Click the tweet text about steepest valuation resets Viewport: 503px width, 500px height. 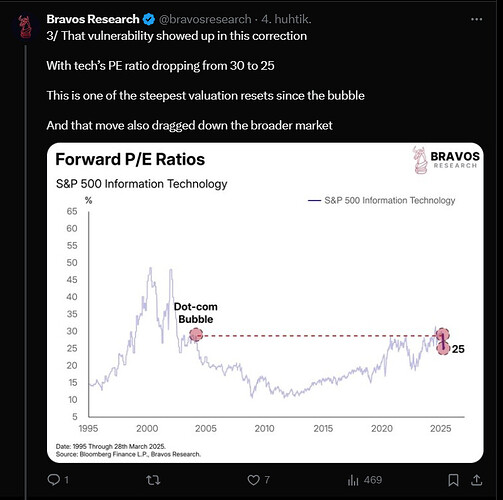pyautogui.click(x=205, y=96)
